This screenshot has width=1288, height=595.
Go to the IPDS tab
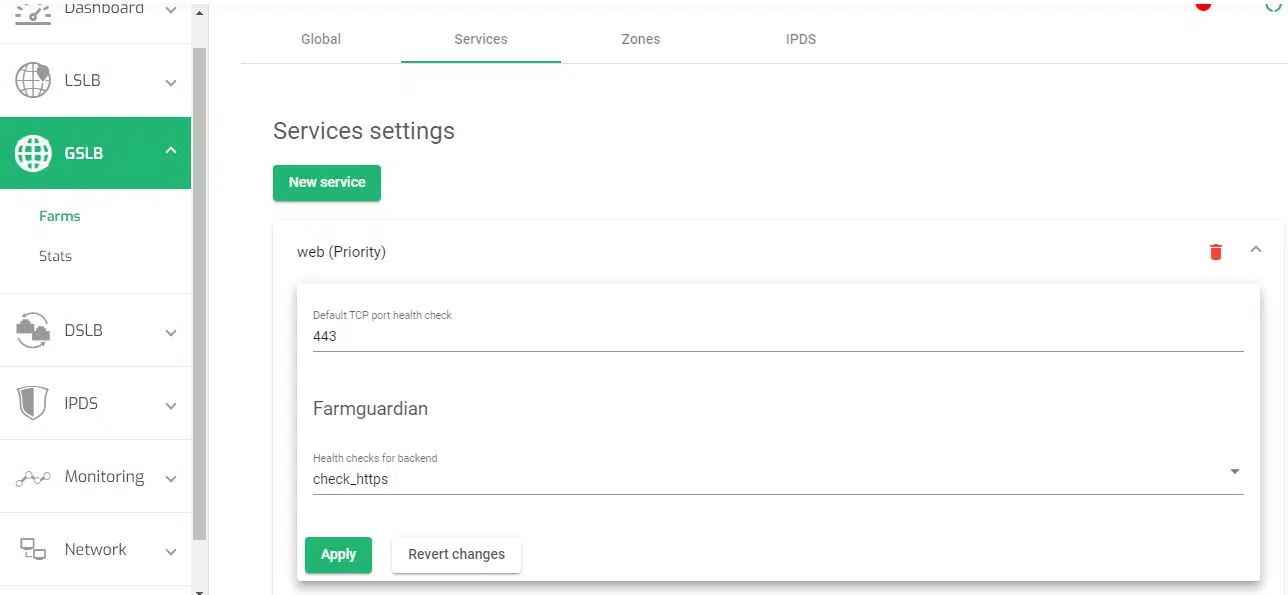pyautogui.click(x=800, y=39)
